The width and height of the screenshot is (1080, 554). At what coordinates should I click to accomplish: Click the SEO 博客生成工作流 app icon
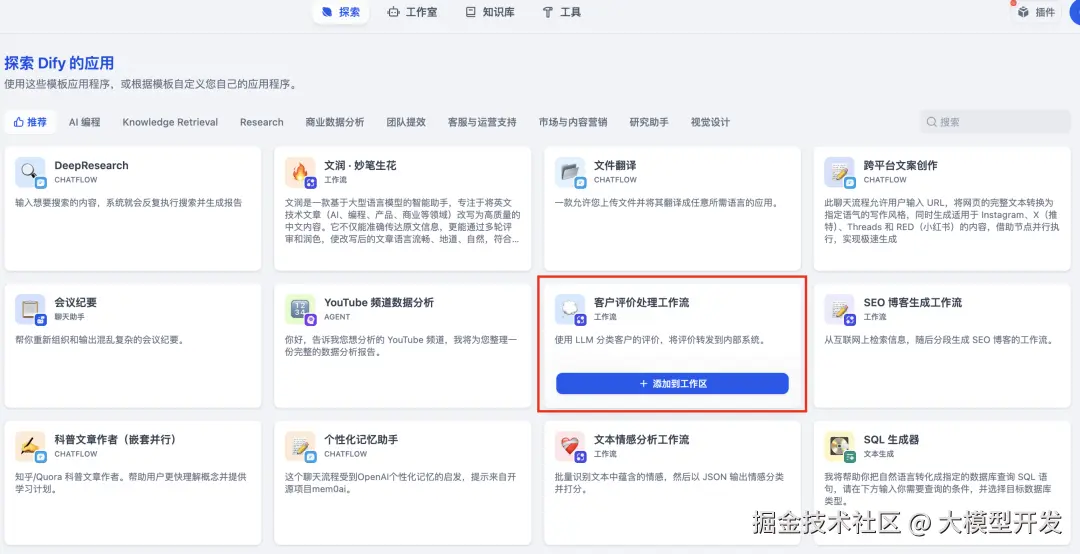(840, 309)
